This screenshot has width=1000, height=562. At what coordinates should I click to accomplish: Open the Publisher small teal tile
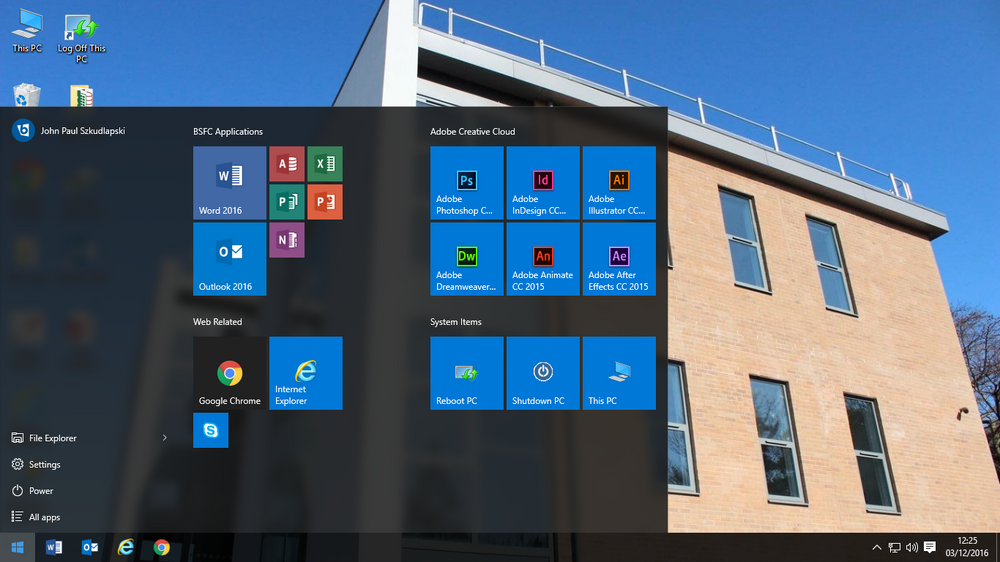(286, 202)
